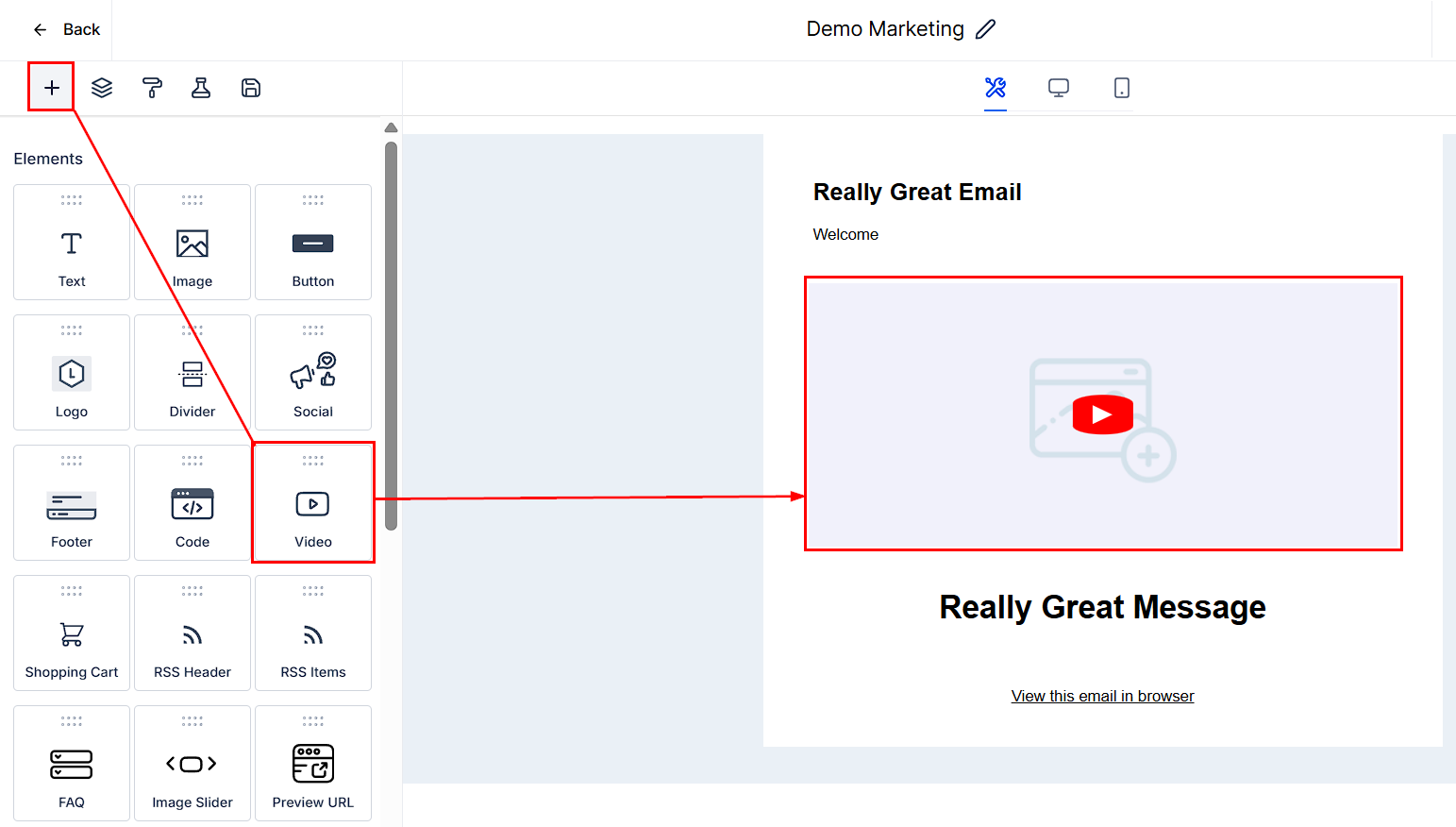Select the Text element tile
The width and height of the screenshot is (1456, 827).
(x=72, y=243)
